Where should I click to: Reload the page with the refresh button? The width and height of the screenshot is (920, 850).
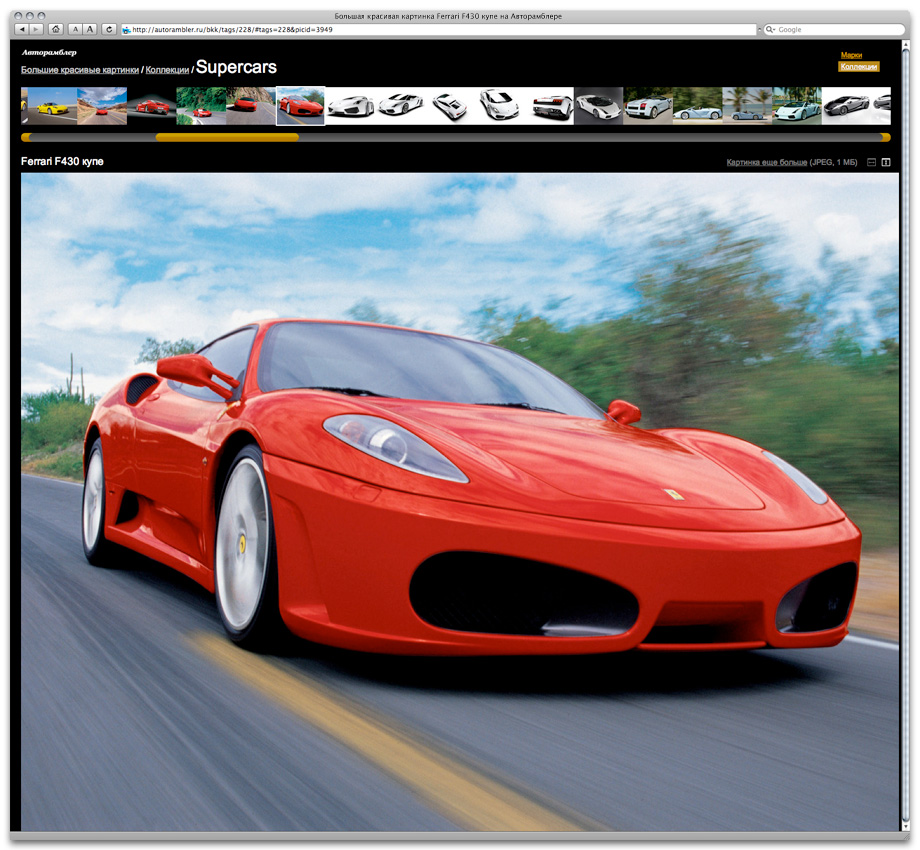click(x=109, y=29)
